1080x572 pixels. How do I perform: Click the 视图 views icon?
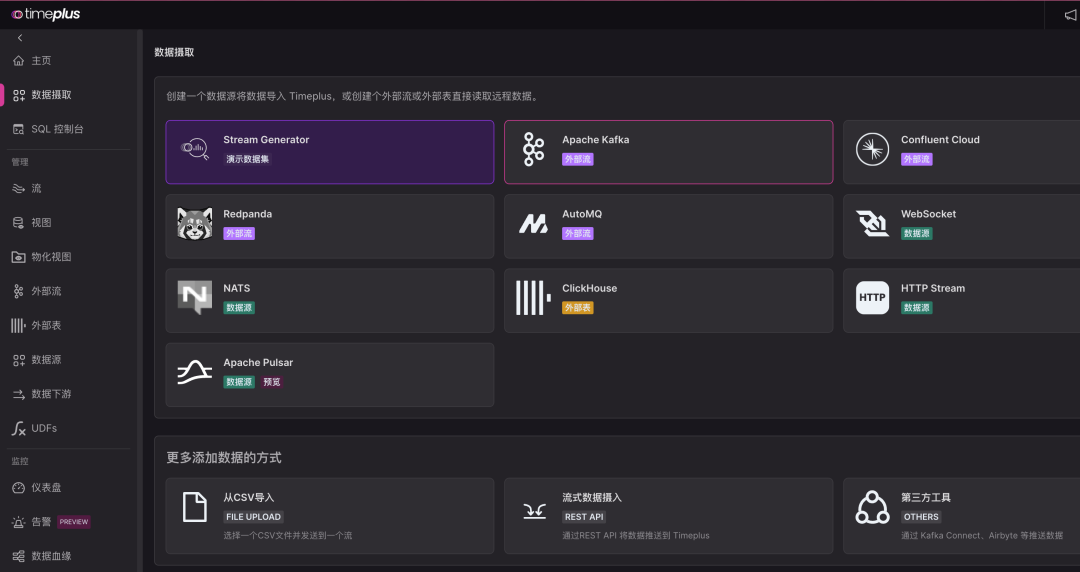[x=19, y=223]
